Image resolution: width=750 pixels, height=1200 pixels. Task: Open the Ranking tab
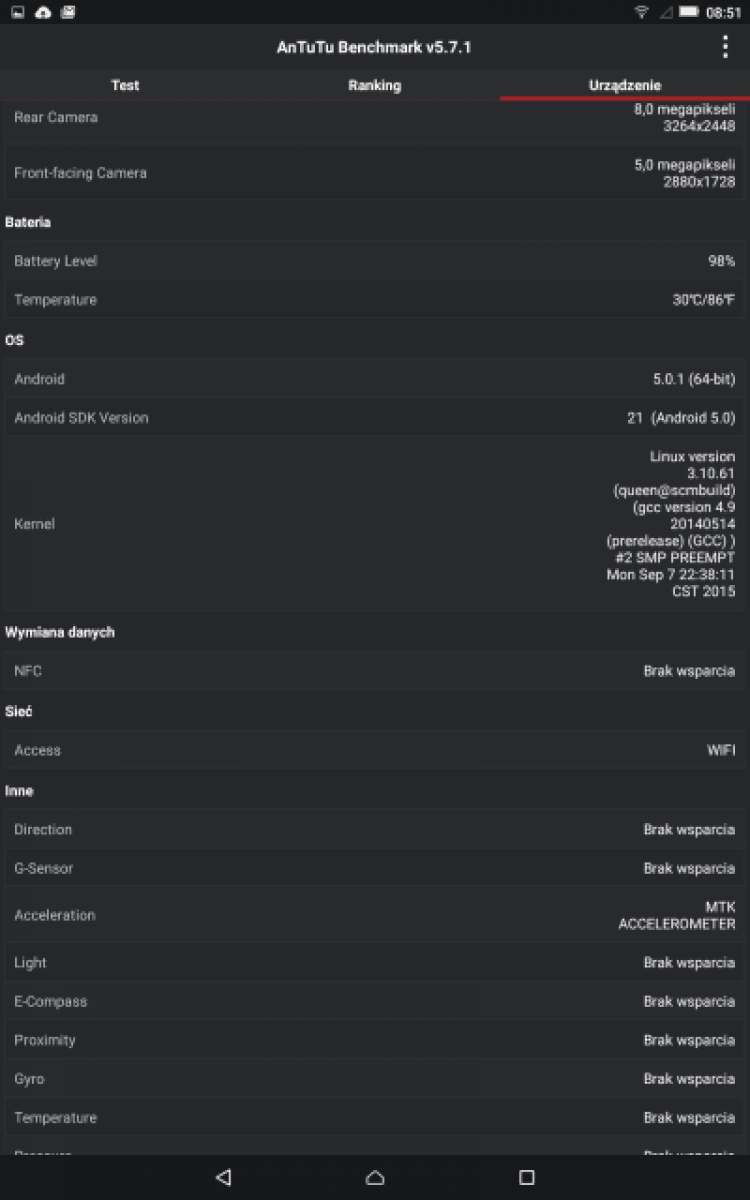(x=374, y=85)
